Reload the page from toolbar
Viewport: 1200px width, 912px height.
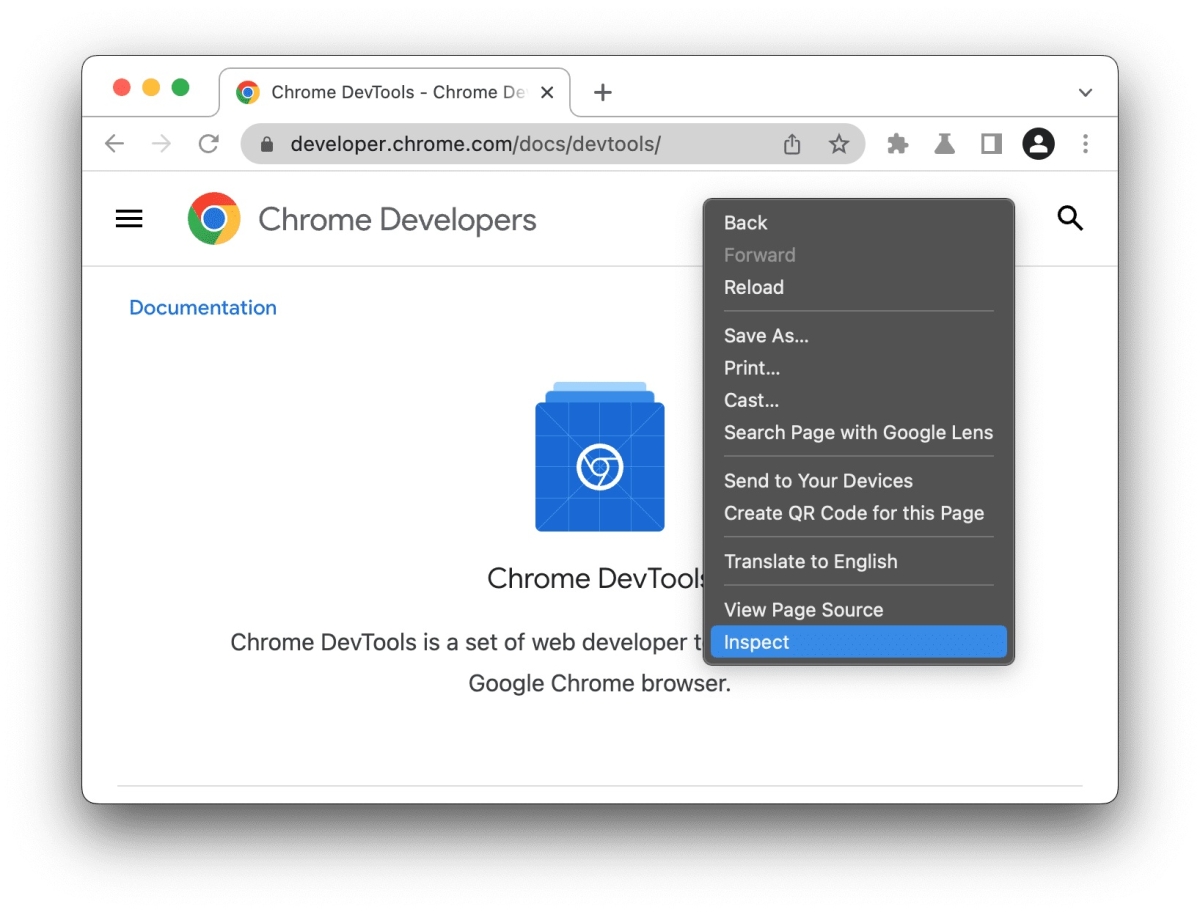pos(208,144)
